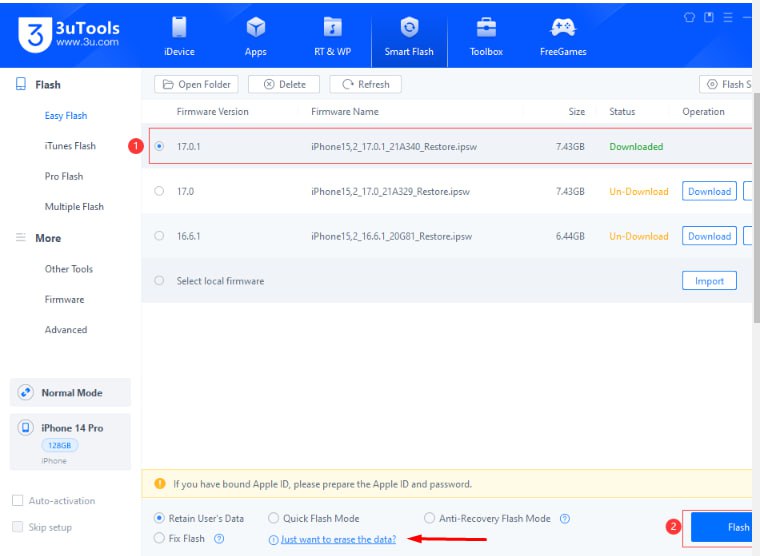Open Pro Flash in the sidebar
This screenshot has height=556, width=760.
coord(64,176)
